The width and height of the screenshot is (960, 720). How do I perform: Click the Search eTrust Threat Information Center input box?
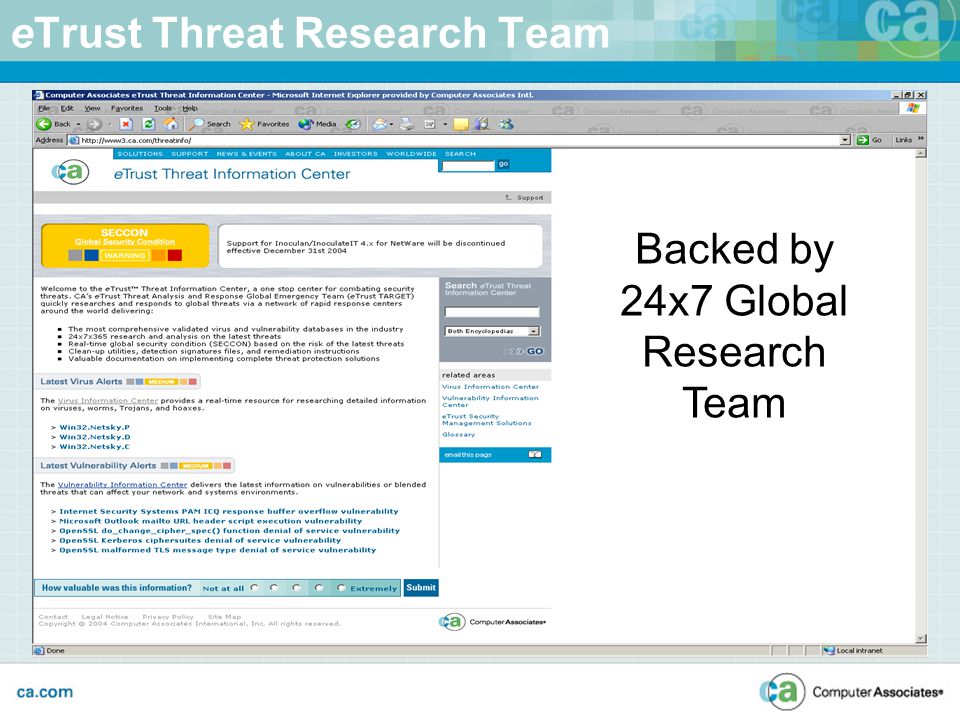pos(492,312)
